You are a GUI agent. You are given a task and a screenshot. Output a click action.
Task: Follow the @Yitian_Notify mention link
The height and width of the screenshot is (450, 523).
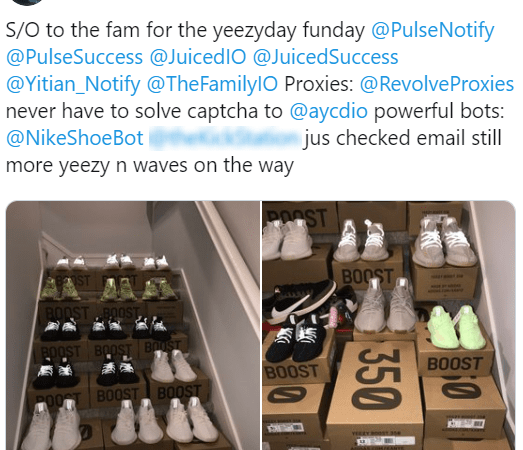pos(73,84)
